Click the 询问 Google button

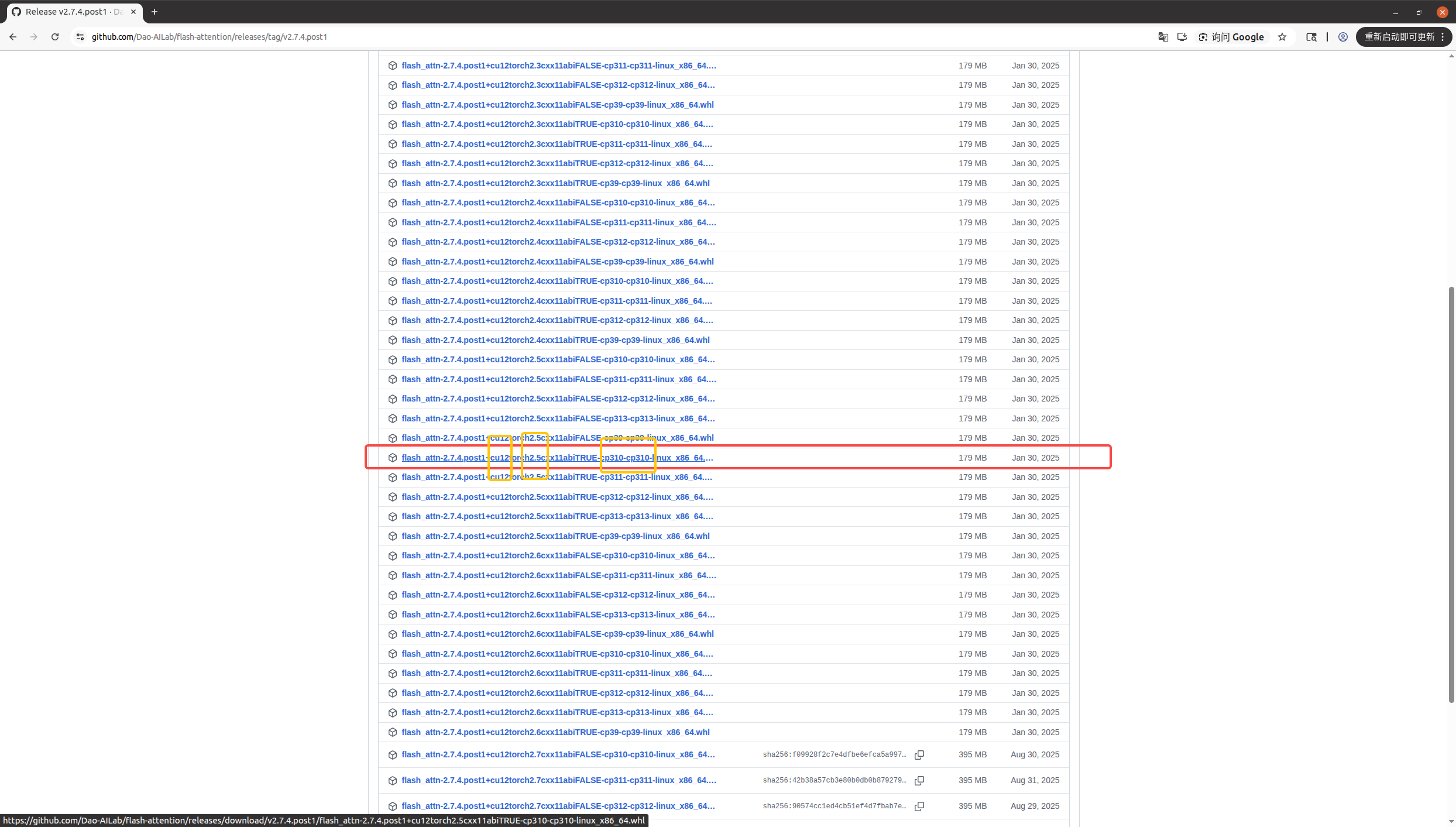tap(1231, 37)
